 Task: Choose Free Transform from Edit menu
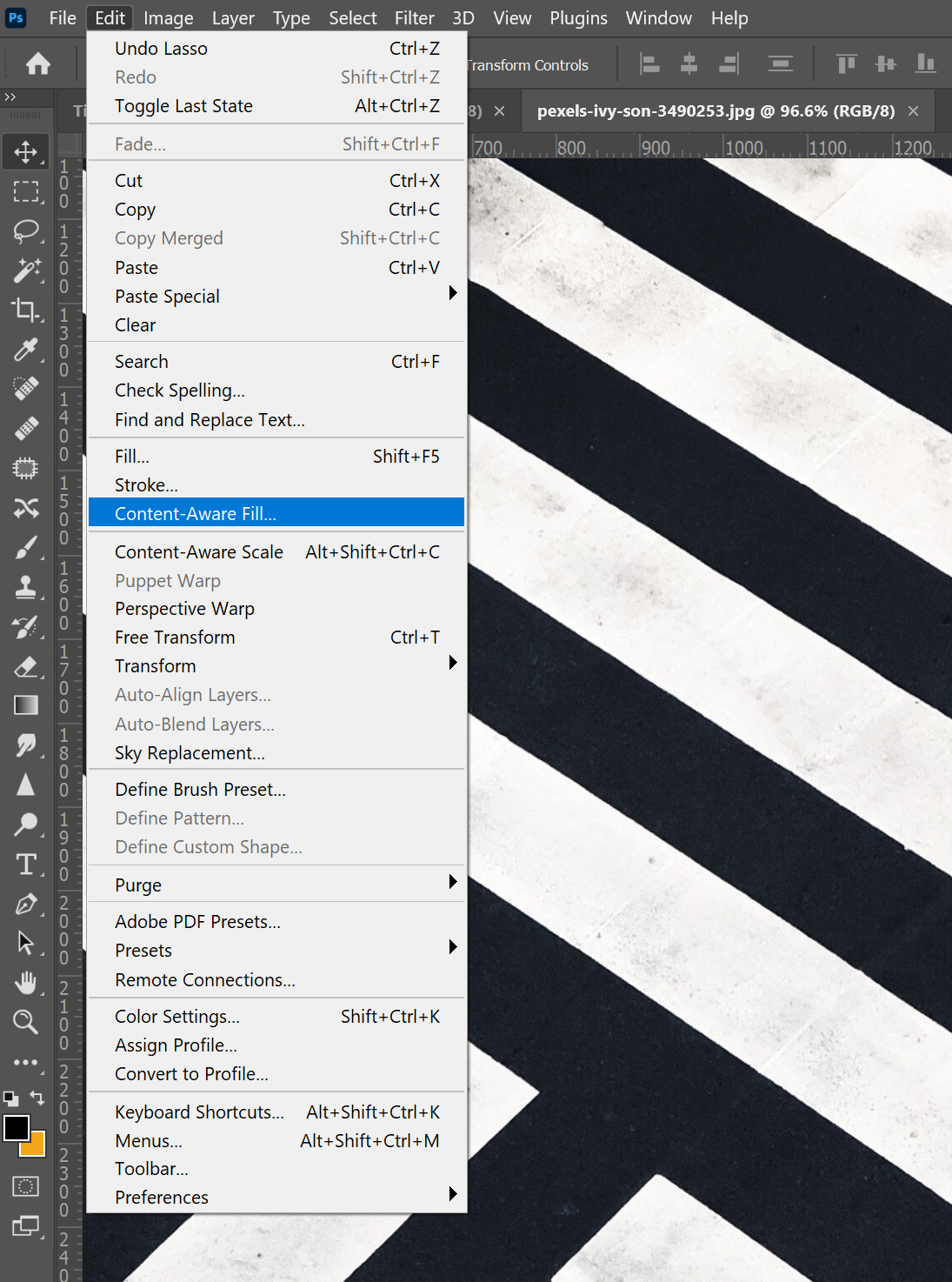(x=276, y=638)
